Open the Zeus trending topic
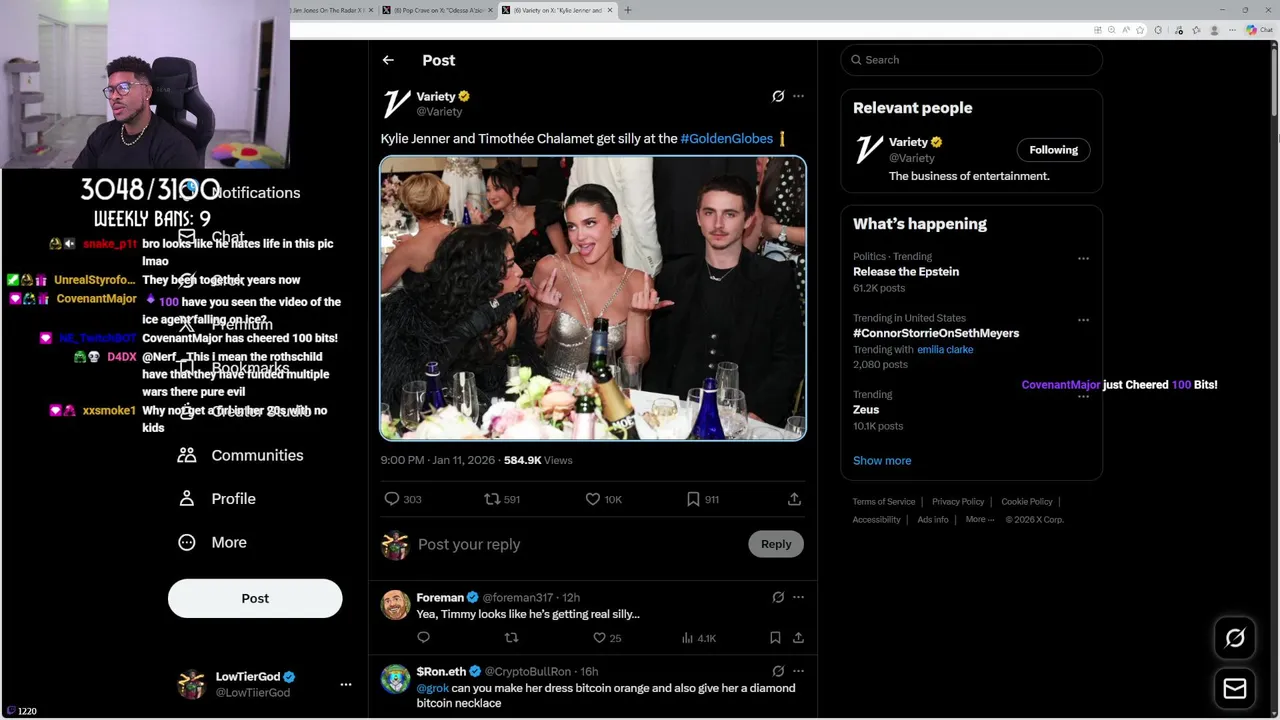This screenshot has height=720, width=1280. tap(866, 410)
